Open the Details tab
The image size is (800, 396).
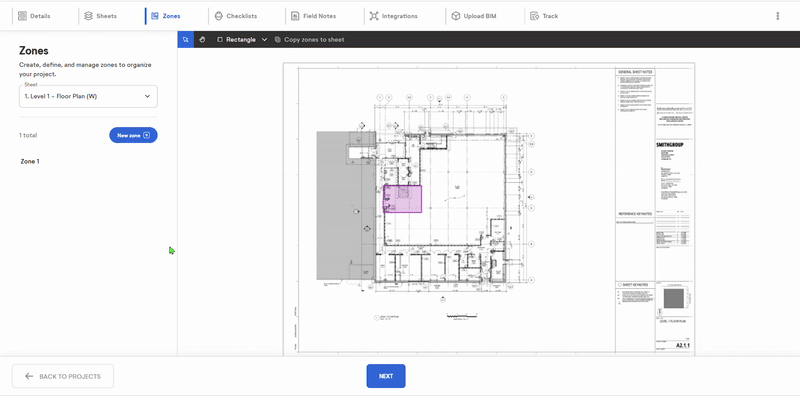point(34,16)
